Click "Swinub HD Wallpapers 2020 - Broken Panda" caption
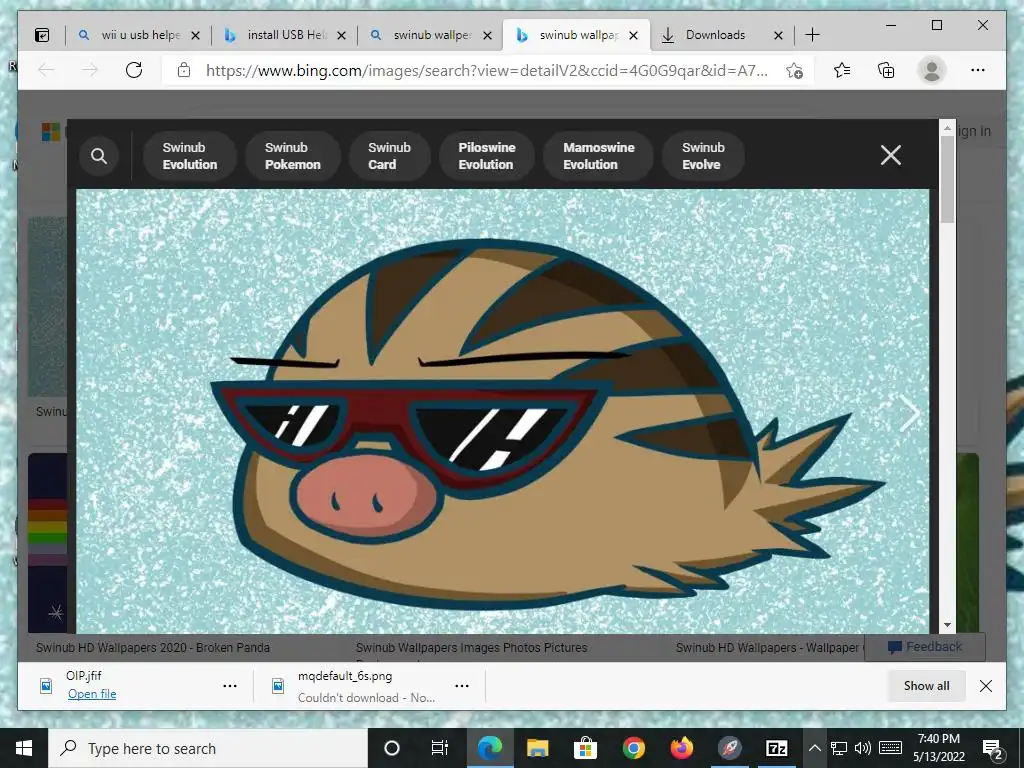 coord(153,648)
